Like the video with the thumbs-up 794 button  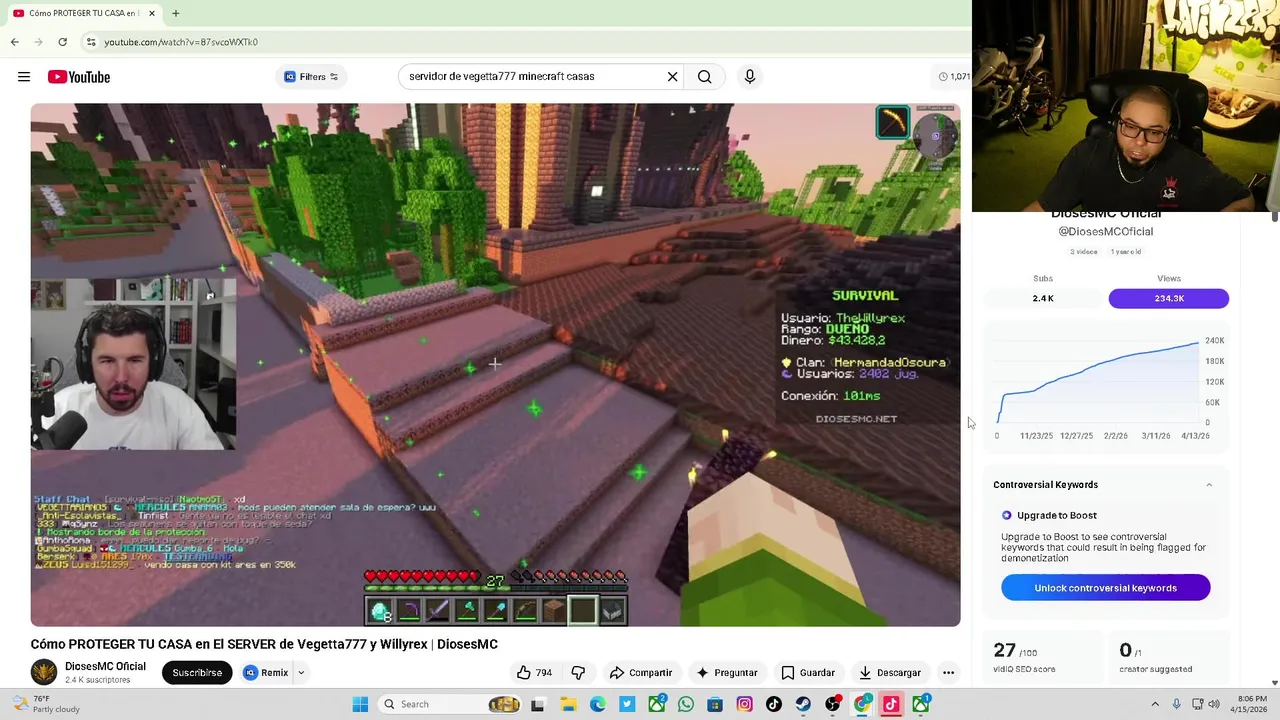click(534, 673)
